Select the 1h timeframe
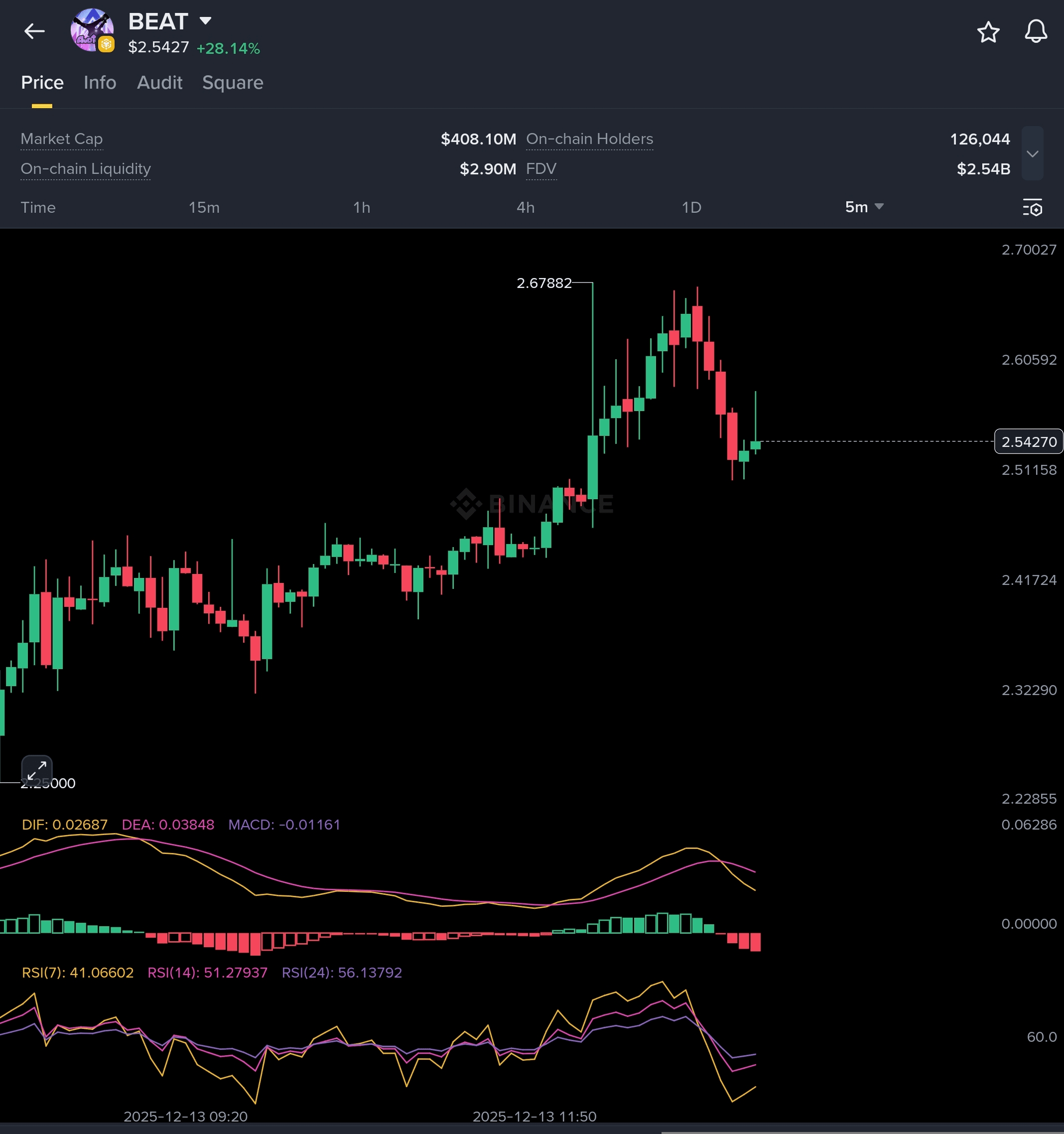1064x1134 pixels. [x=362, y=208]
